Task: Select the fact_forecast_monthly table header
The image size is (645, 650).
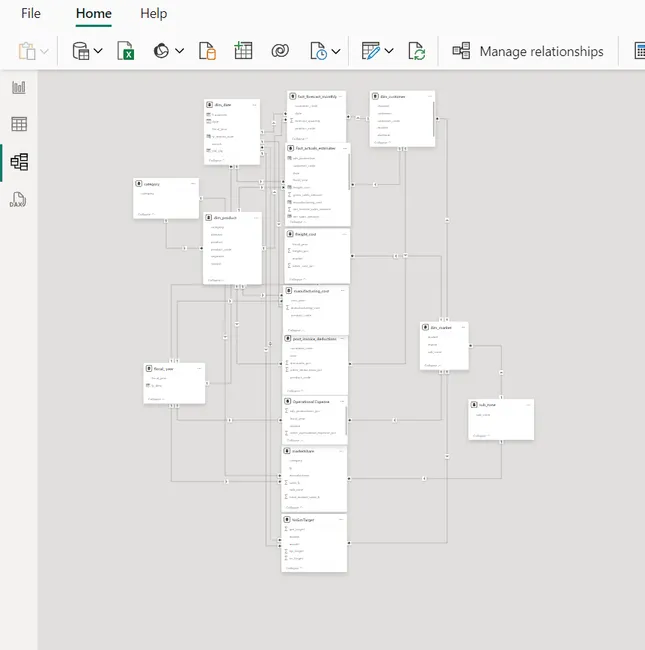Action: click(317, 97)
